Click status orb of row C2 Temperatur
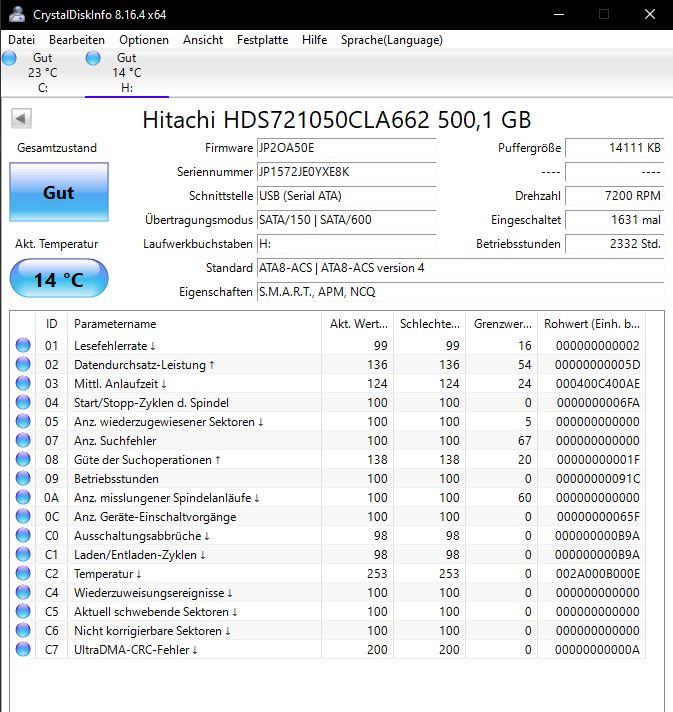Image resolution: width=673 pixels, height=712 pixels. pos(23,574)
